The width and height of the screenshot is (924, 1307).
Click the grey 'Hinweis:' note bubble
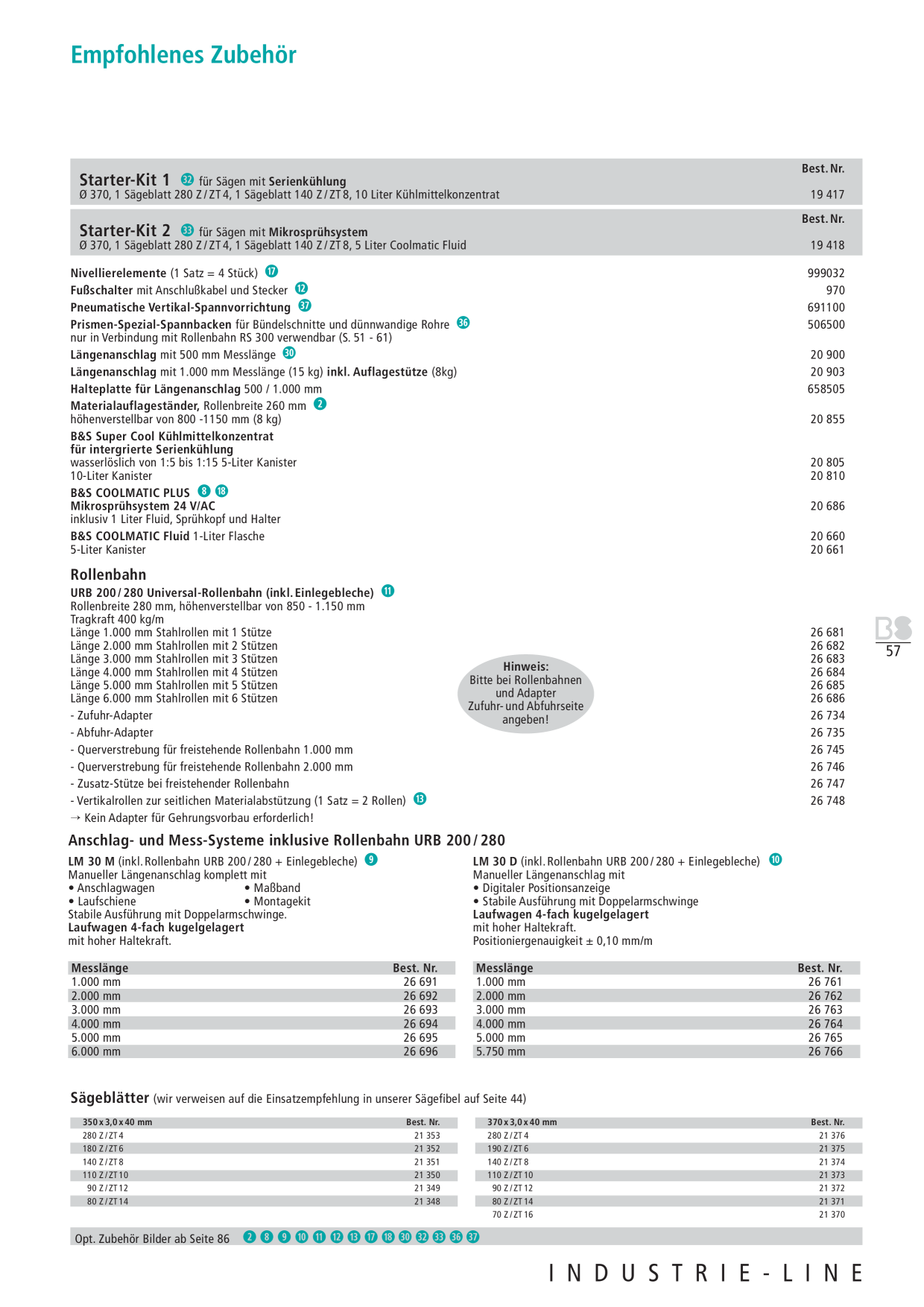[525, 693]
